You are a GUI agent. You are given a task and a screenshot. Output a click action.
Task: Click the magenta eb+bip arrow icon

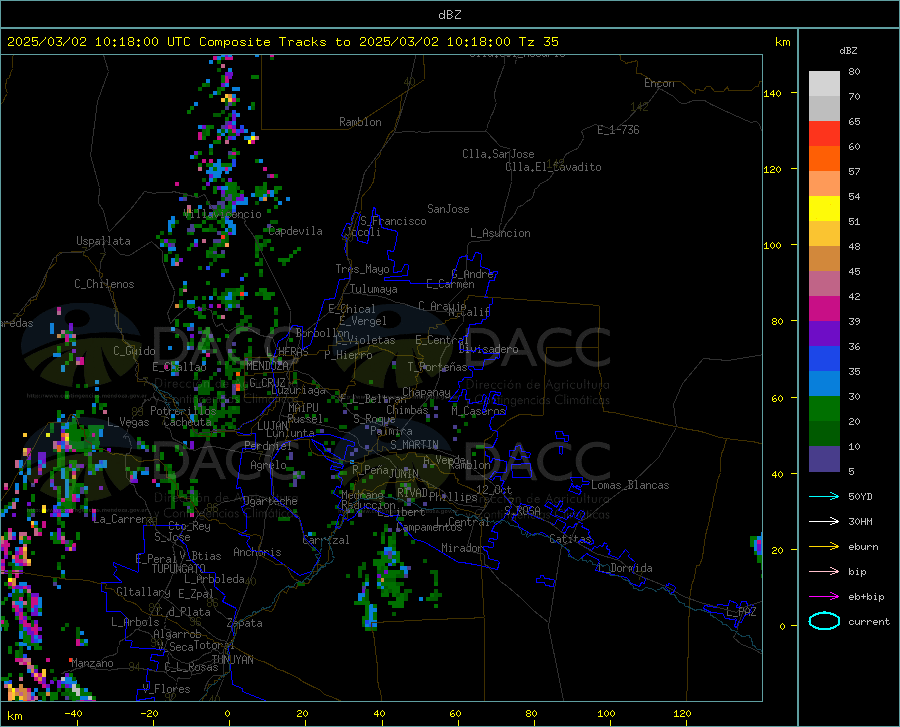(x=824, y=597)
